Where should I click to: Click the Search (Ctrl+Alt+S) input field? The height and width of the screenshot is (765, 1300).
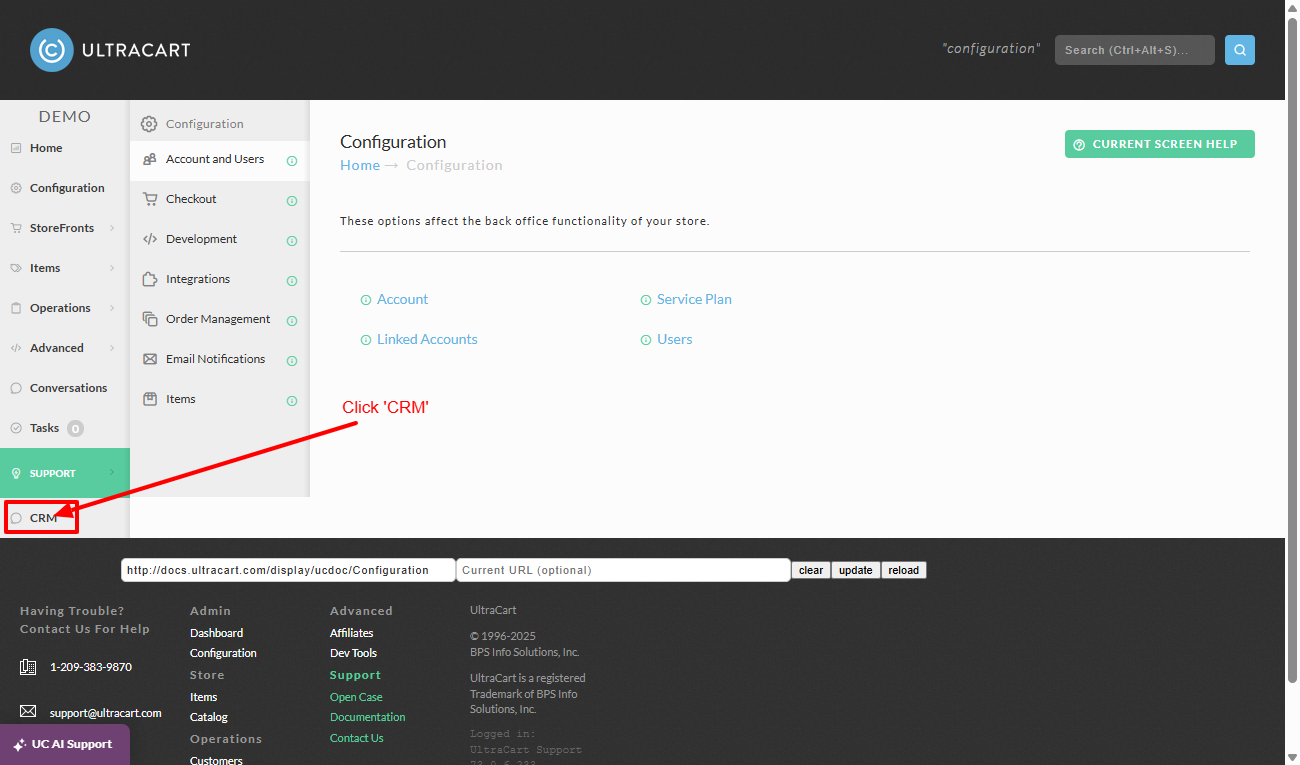1135,50
